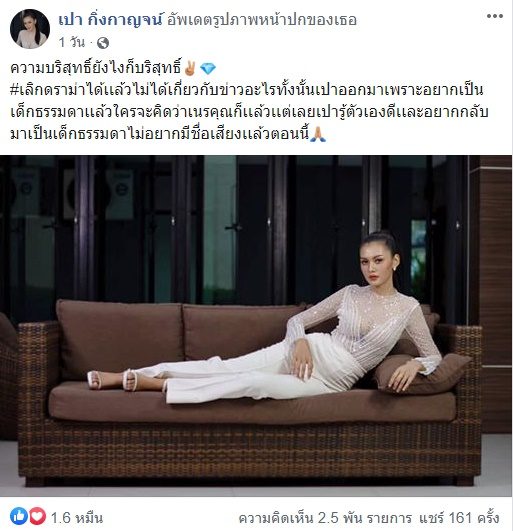
Task: Click the folded hands emoji ending caption
Action: click(318, 134)
